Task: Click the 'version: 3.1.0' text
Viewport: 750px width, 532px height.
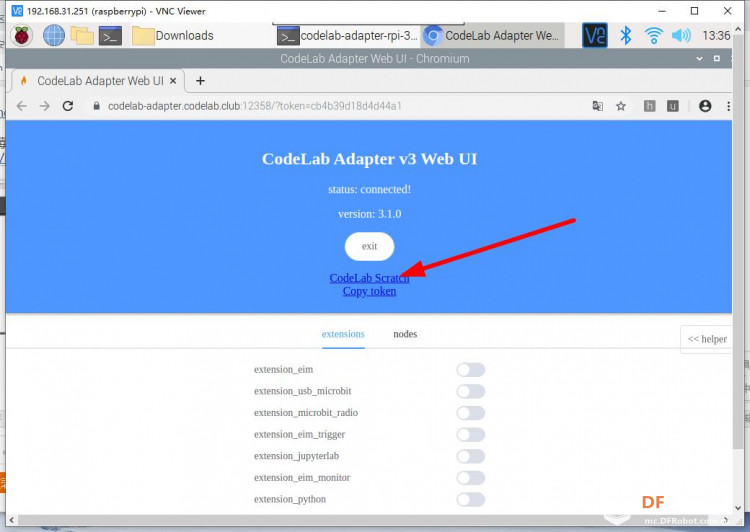Action: pyautogui.click(x=369, y=214)
